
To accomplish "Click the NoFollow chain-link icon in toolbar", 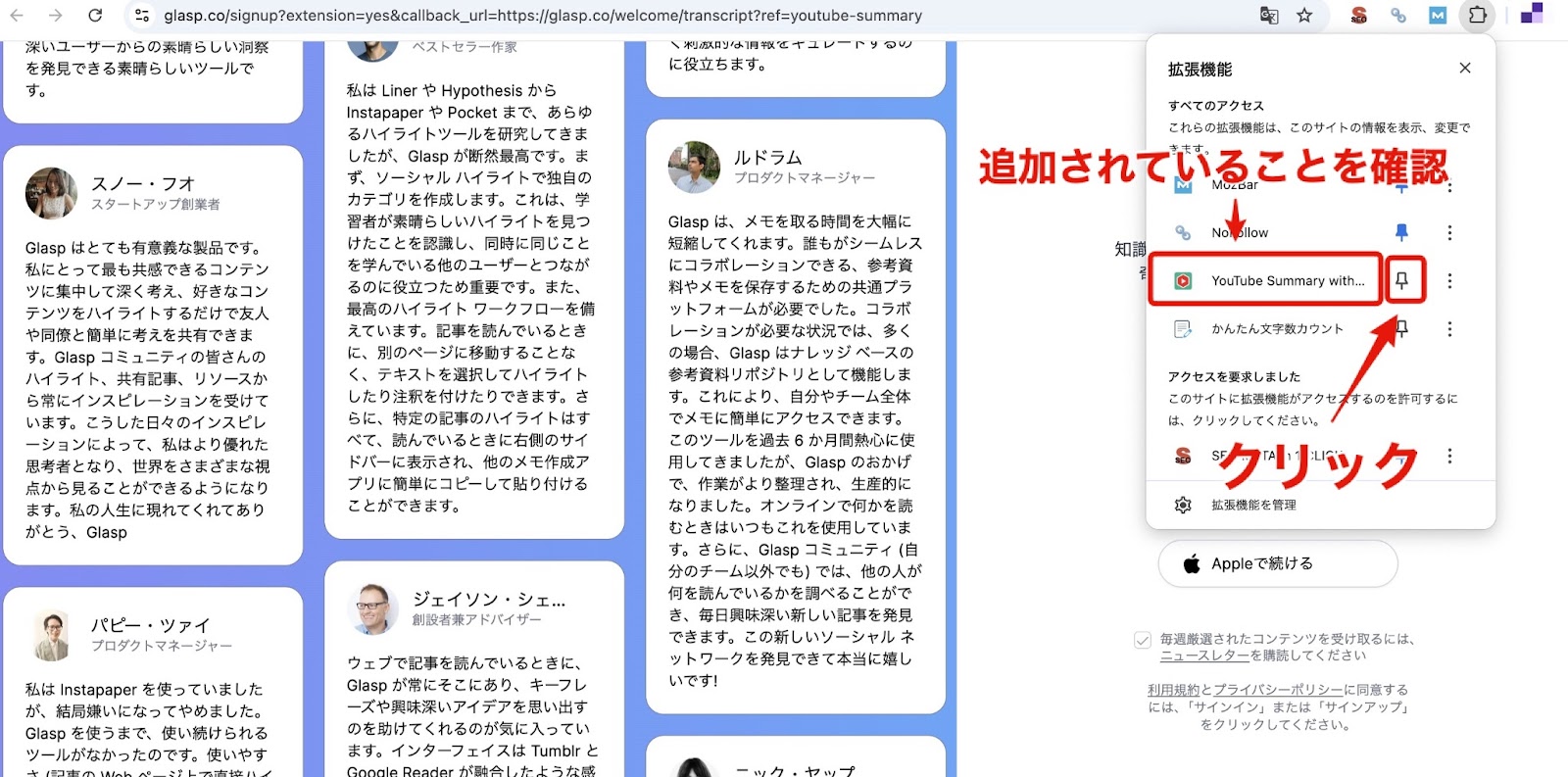I will pos(1398,16).
